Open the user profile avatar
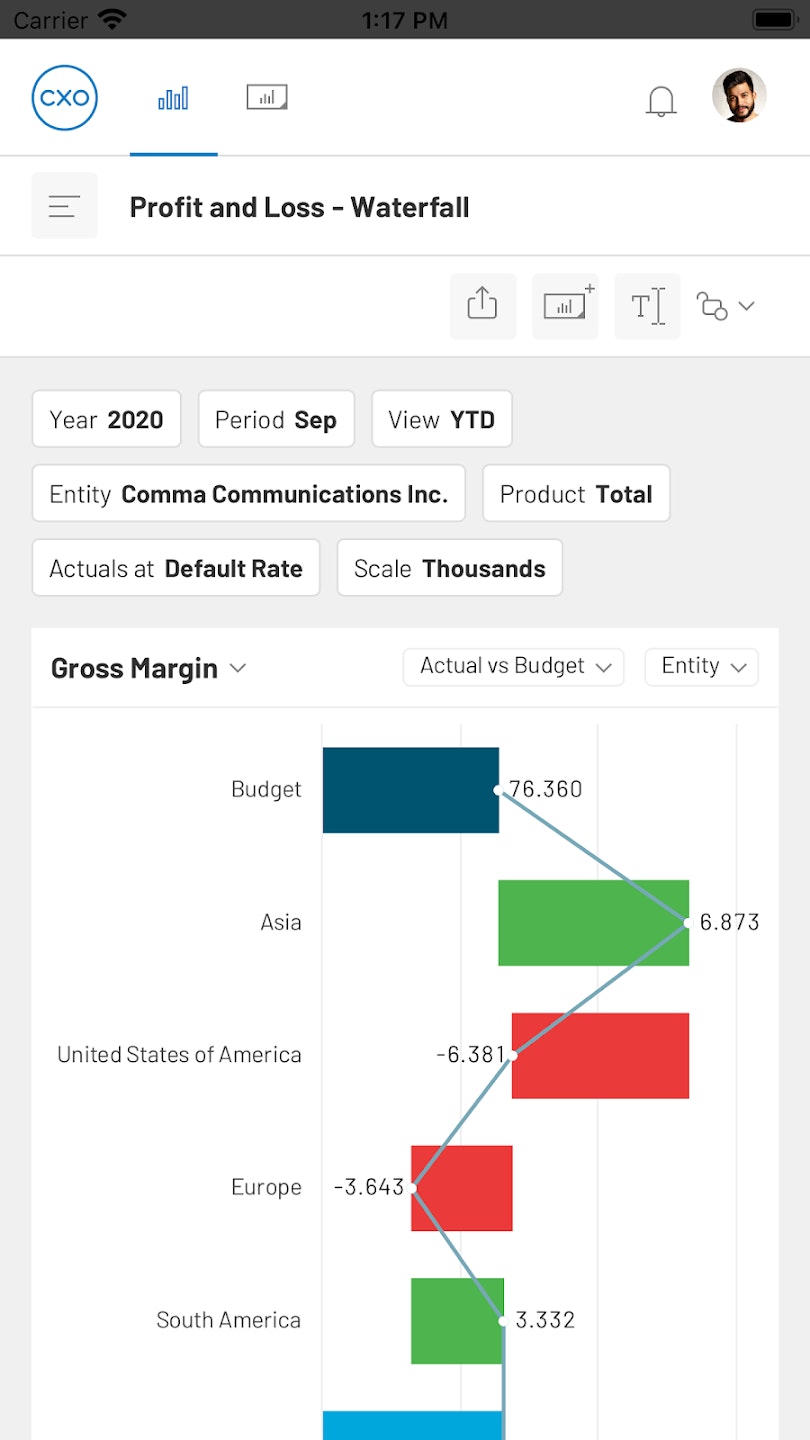The height and width of the screenshot is (1440, 810). (739, 96)
